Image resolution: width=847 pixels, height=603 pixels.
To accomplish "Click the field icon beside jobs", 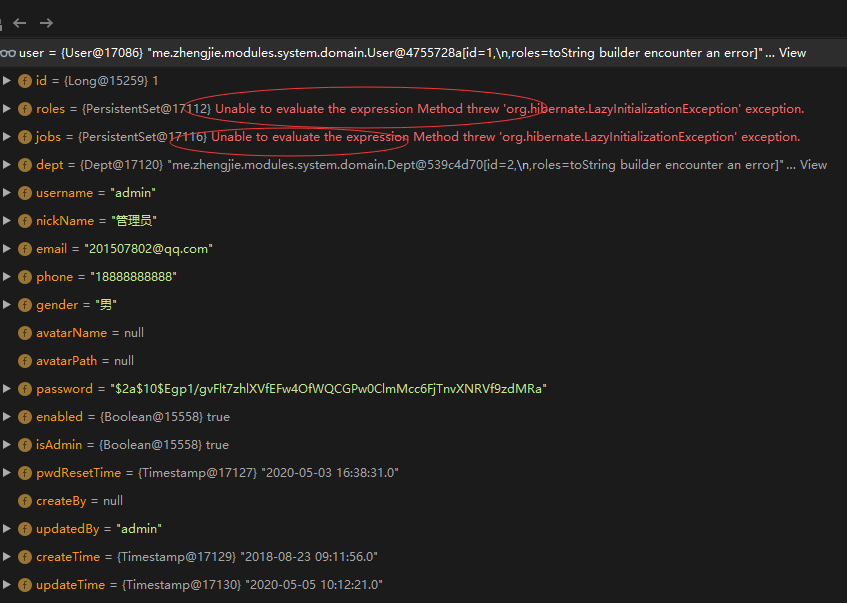I will [x=25, y=137].
